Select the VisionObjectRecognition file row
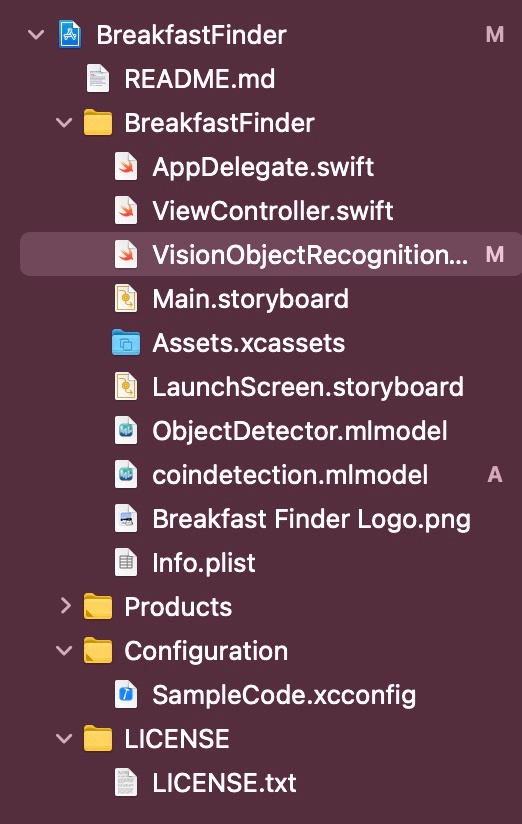522x824 pixels. click(271, 254)
